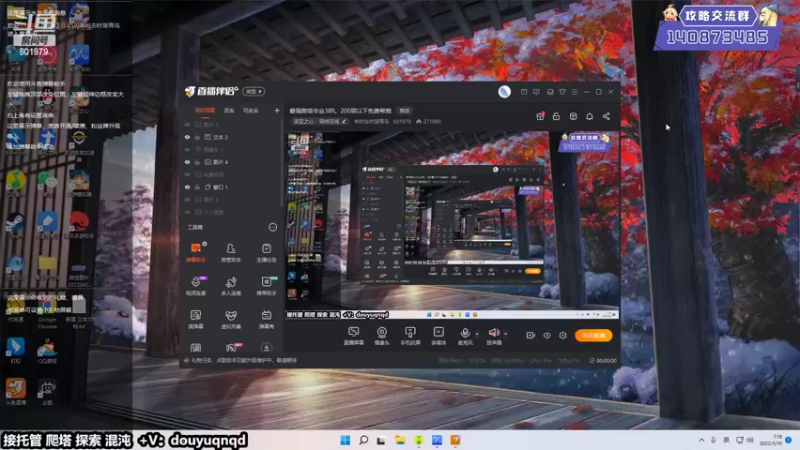Toggle lock on 文本 2 layer
Image resolution: width=800 pixels, height=450 pixels.
point(197,137)
